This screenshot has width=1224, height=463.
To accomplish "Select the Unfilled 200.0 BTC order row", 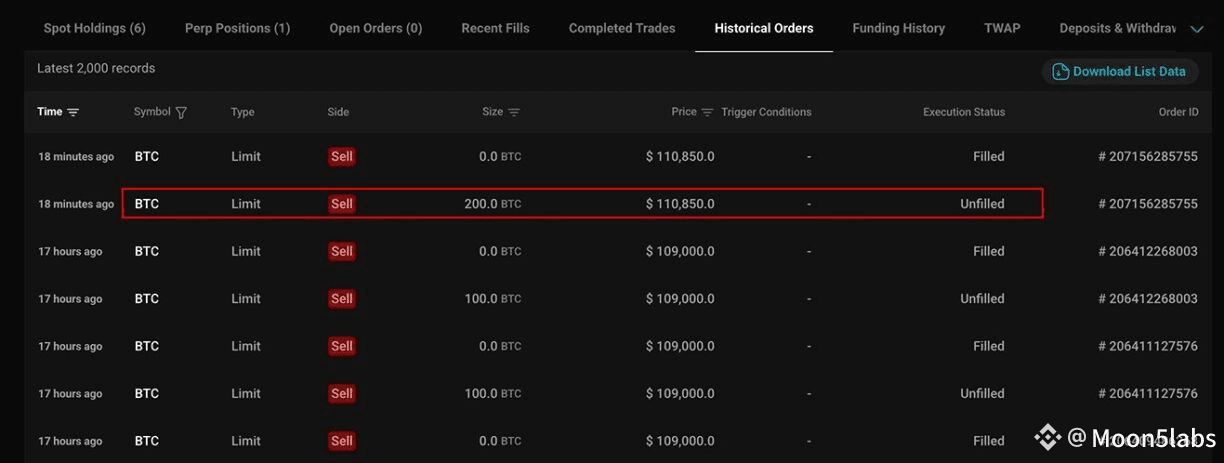I will [582, 204].
